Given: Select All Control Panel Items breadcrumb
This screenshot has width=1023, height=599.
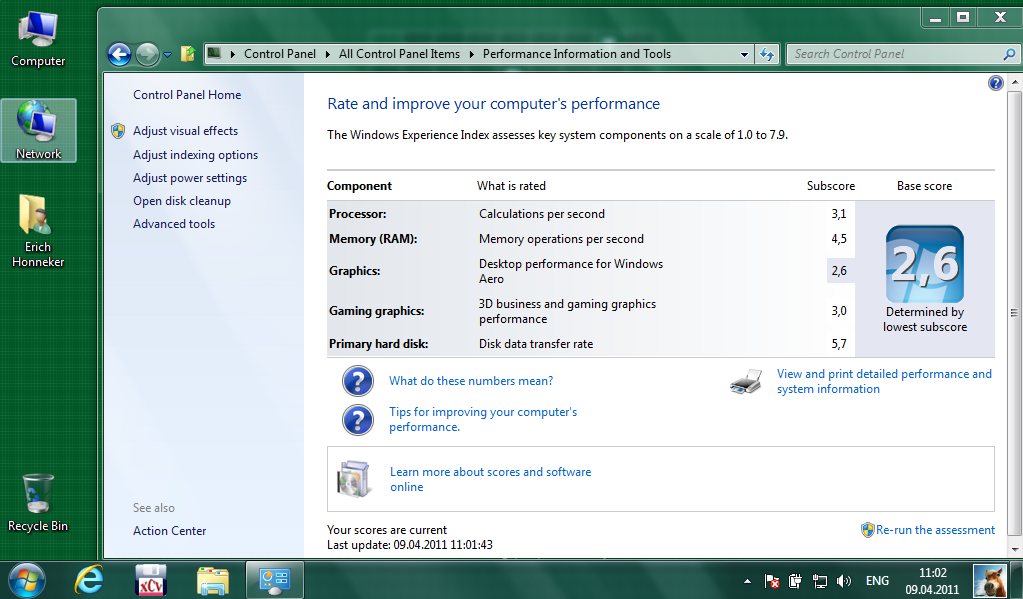Looking at the screenshot, I should pyautogui.click(x=399, y=54).
